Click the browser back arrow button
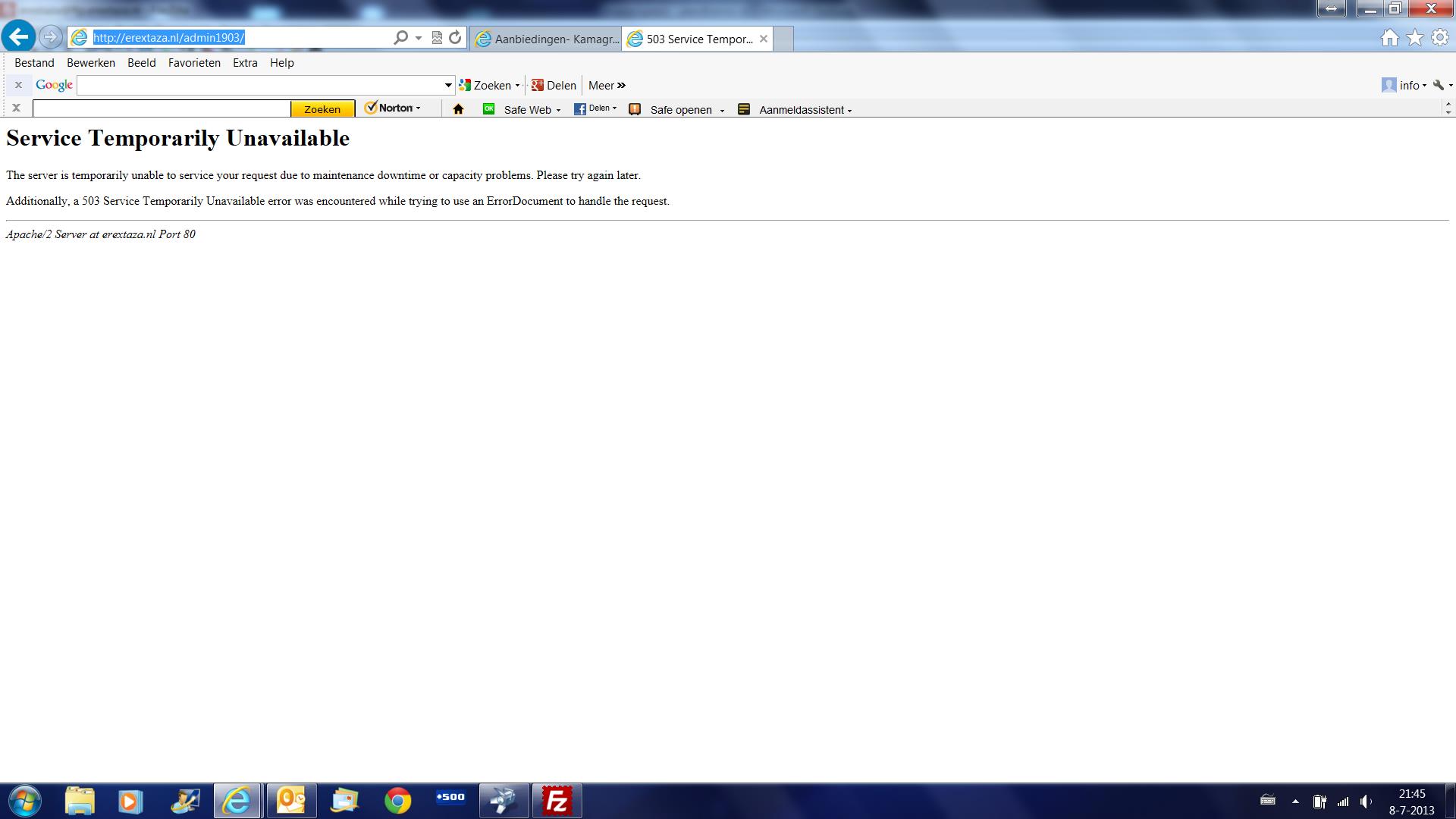The image size is (1456, 819). [x=19, y=36]
